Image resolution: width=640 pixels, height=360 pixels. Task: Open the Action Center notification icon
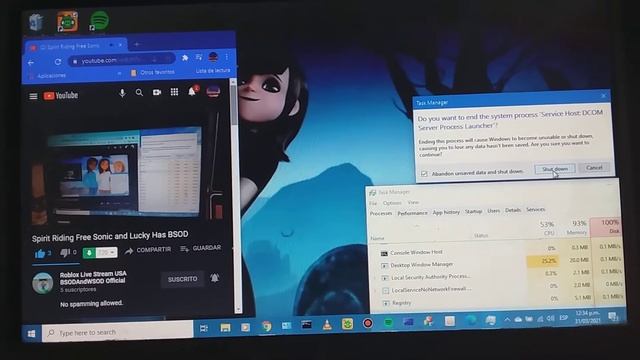click(613, 316)
